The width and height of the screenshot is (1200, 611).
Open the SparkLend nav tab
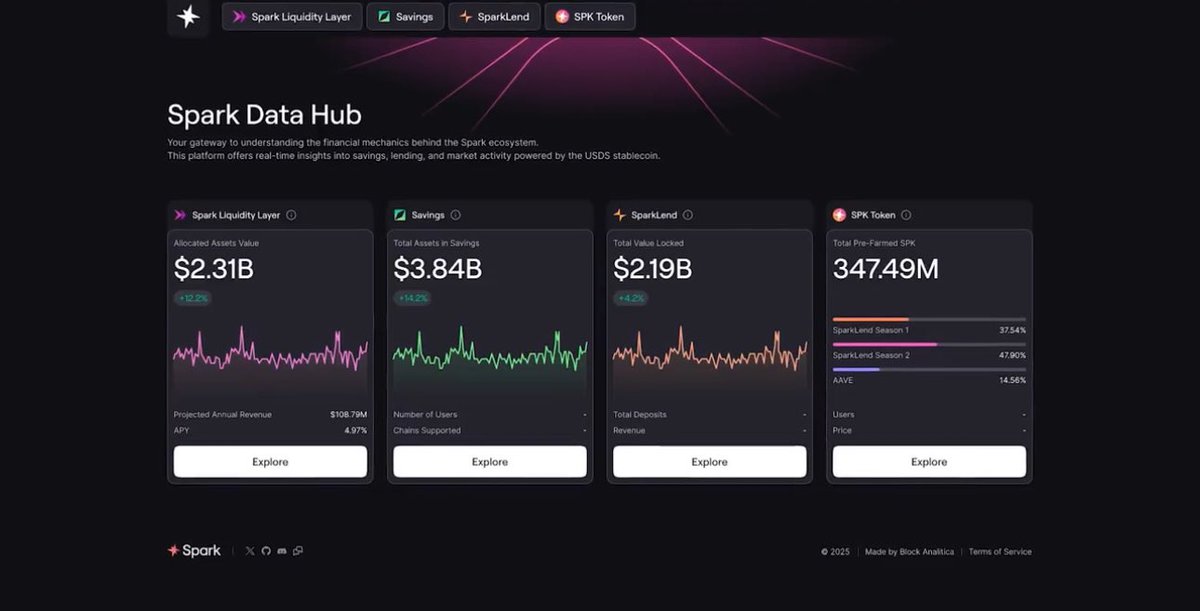pyautogui.click(x=495, y=17)
